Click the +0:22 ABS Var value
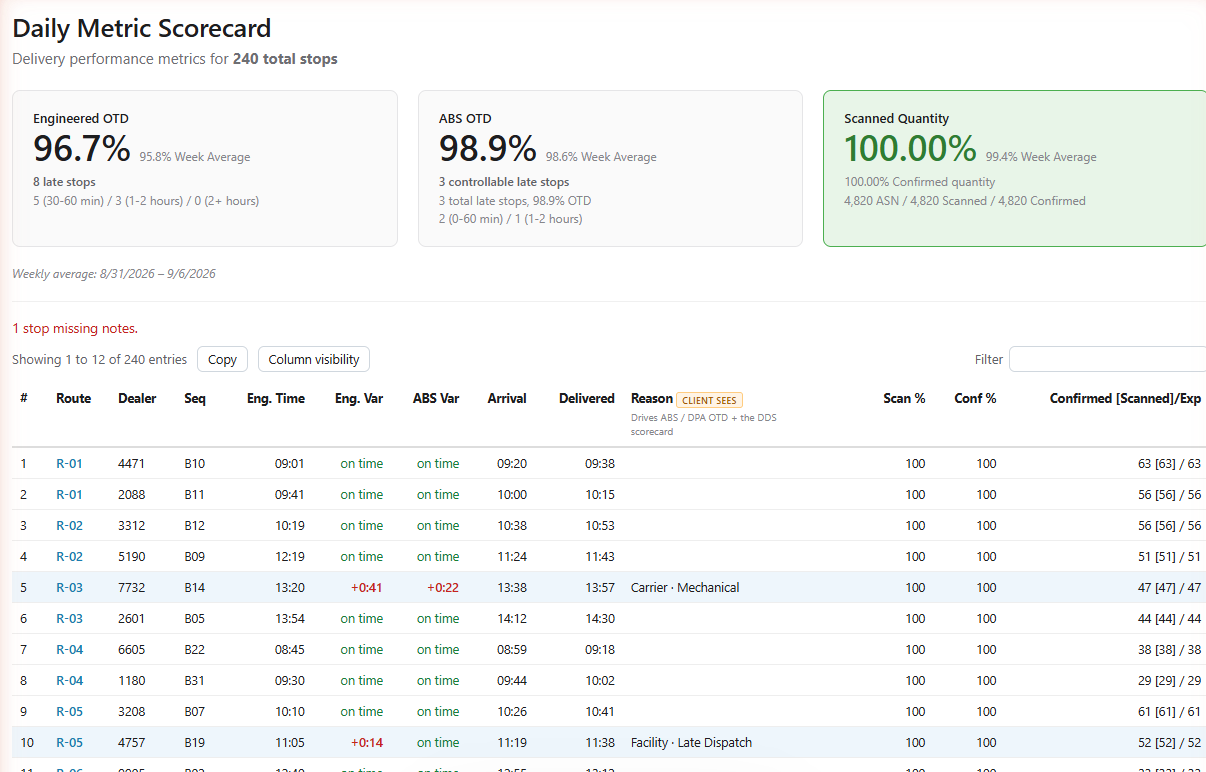 coord(443,587)
